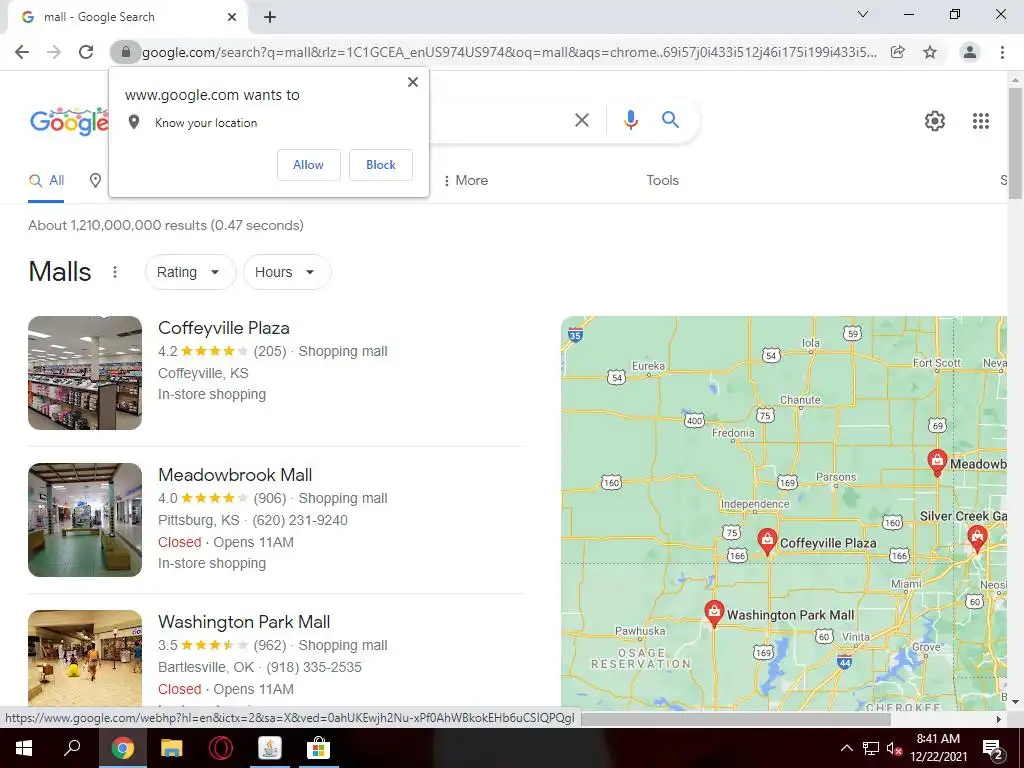Open a new tab with plus button

coord(270,17)
